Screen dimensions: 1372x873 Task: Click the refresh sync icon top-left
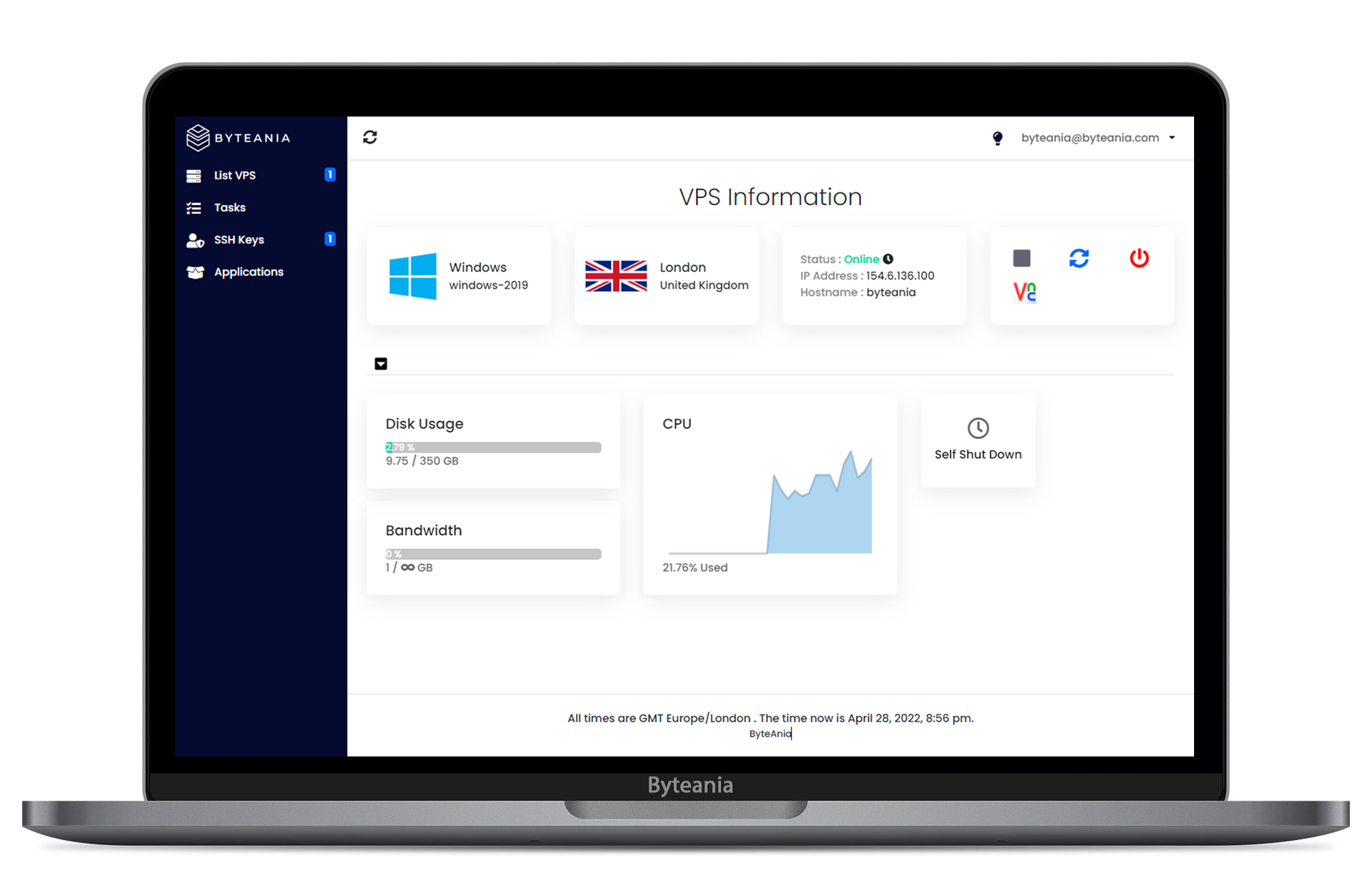372,136
